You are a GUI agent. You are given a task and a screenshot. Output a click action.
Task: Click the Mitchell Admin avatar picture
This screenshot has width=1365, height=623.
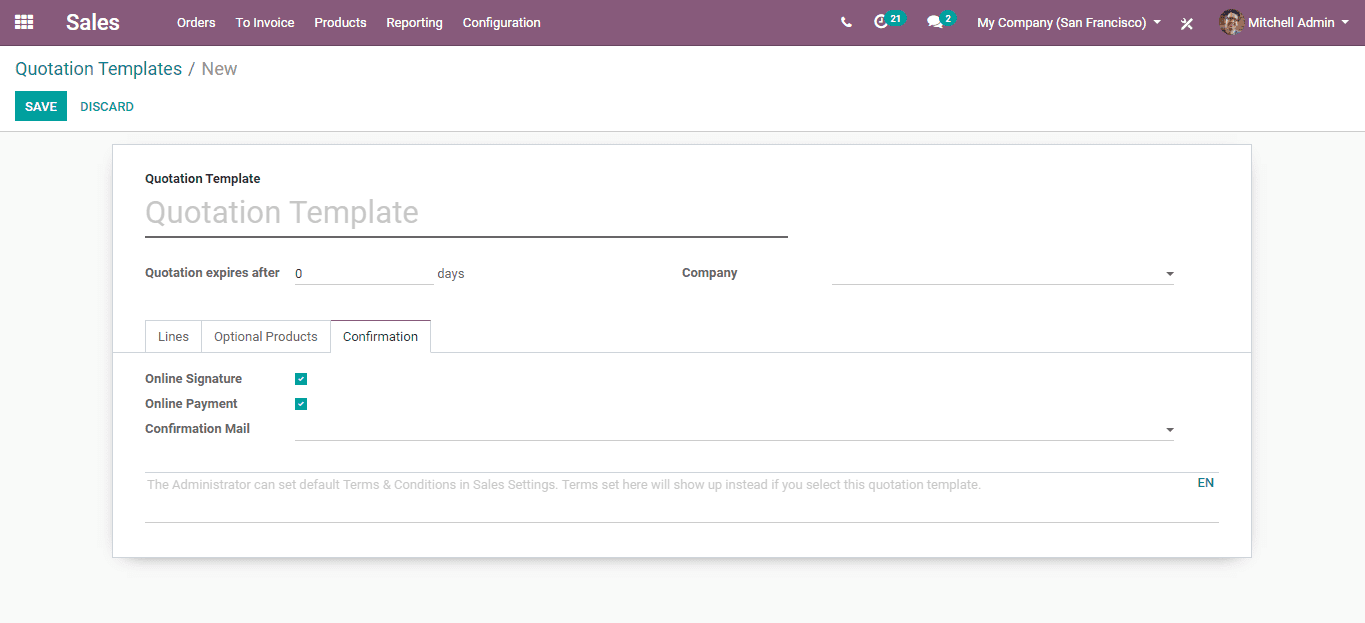1231,22
